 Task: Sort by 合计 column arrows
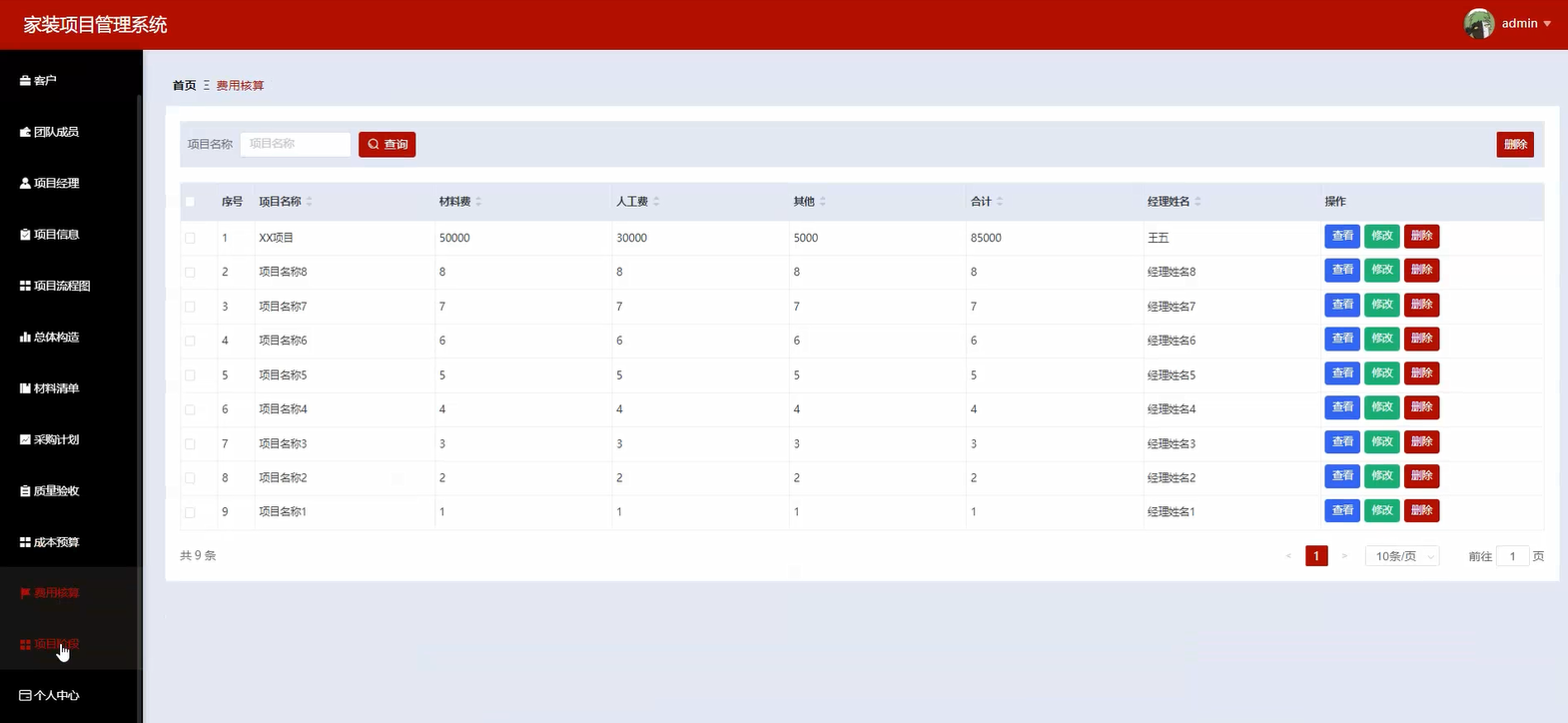(1000, 202)
